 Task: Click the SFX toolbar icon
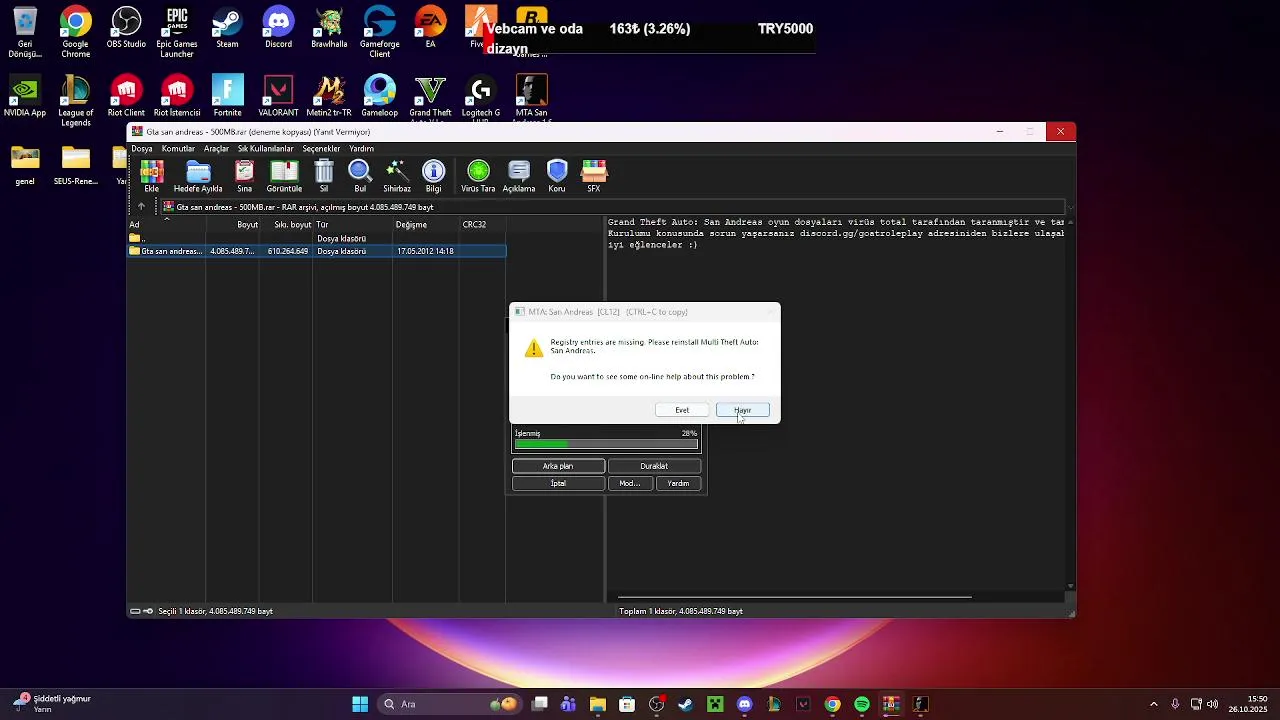pyautogui.click(x=594, y=176)
